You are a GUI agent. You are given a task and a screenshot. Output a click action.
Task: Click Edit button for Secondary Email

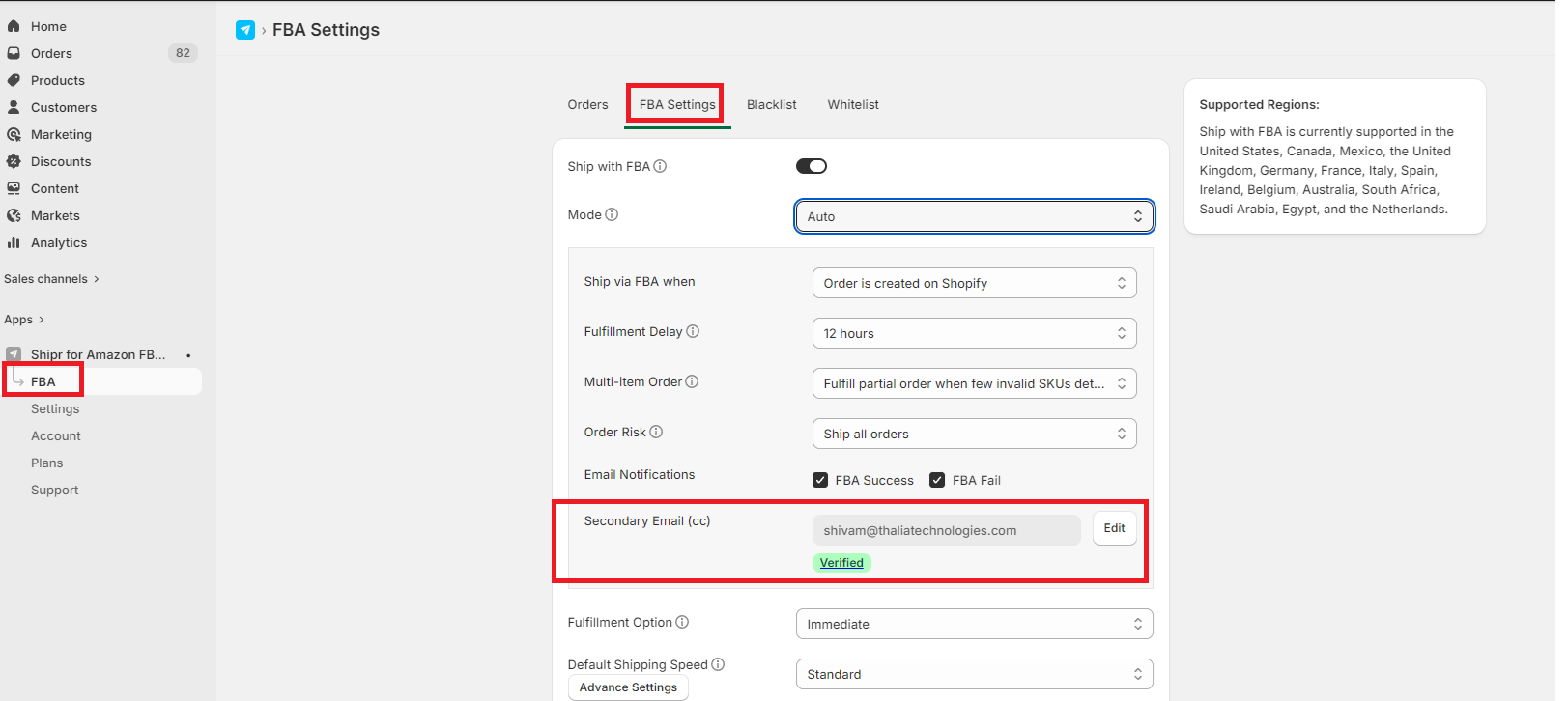(x=1114, y=528)
